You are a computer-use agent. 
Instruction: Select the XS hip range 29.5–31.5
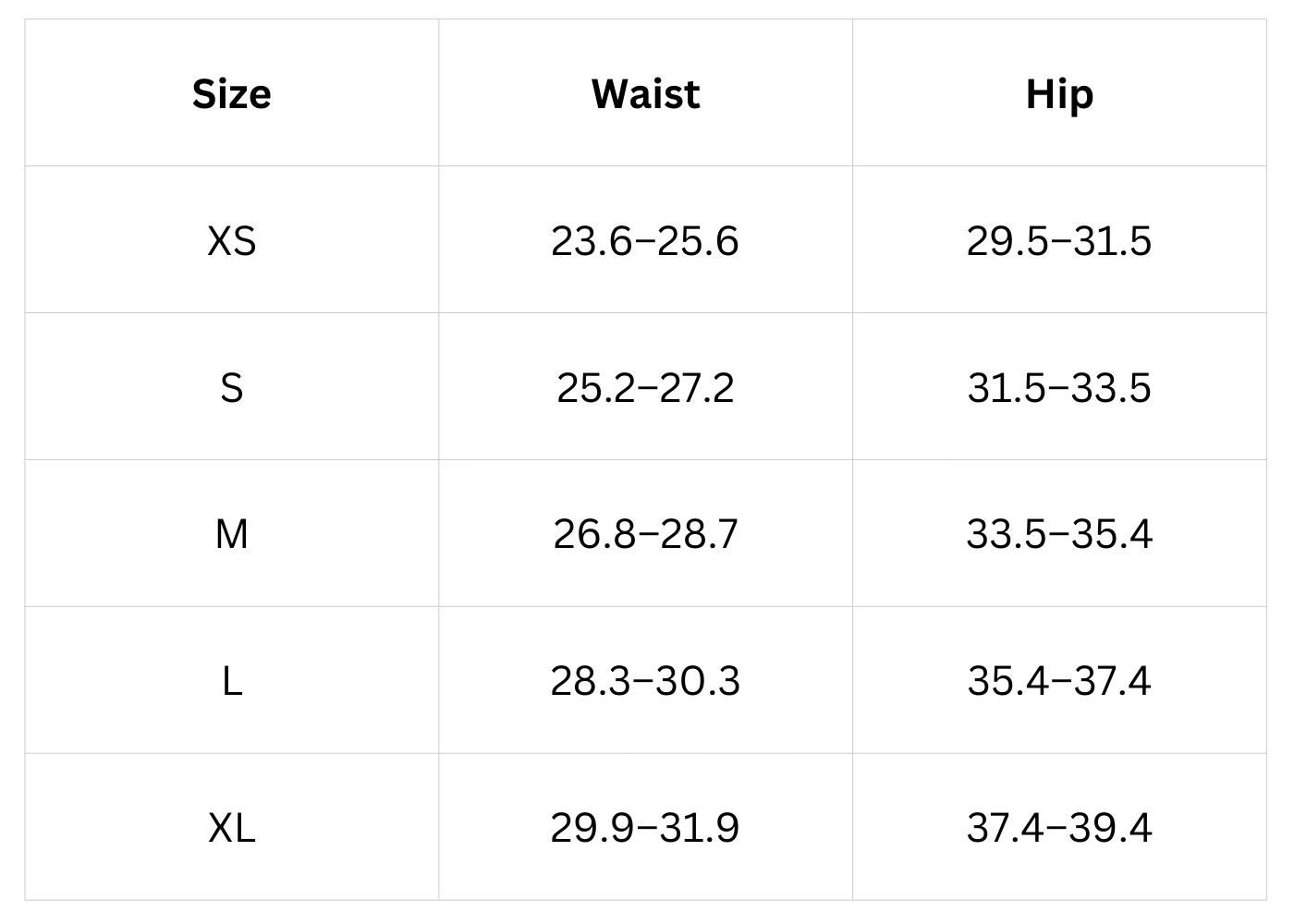click(x=1059, y=241)
